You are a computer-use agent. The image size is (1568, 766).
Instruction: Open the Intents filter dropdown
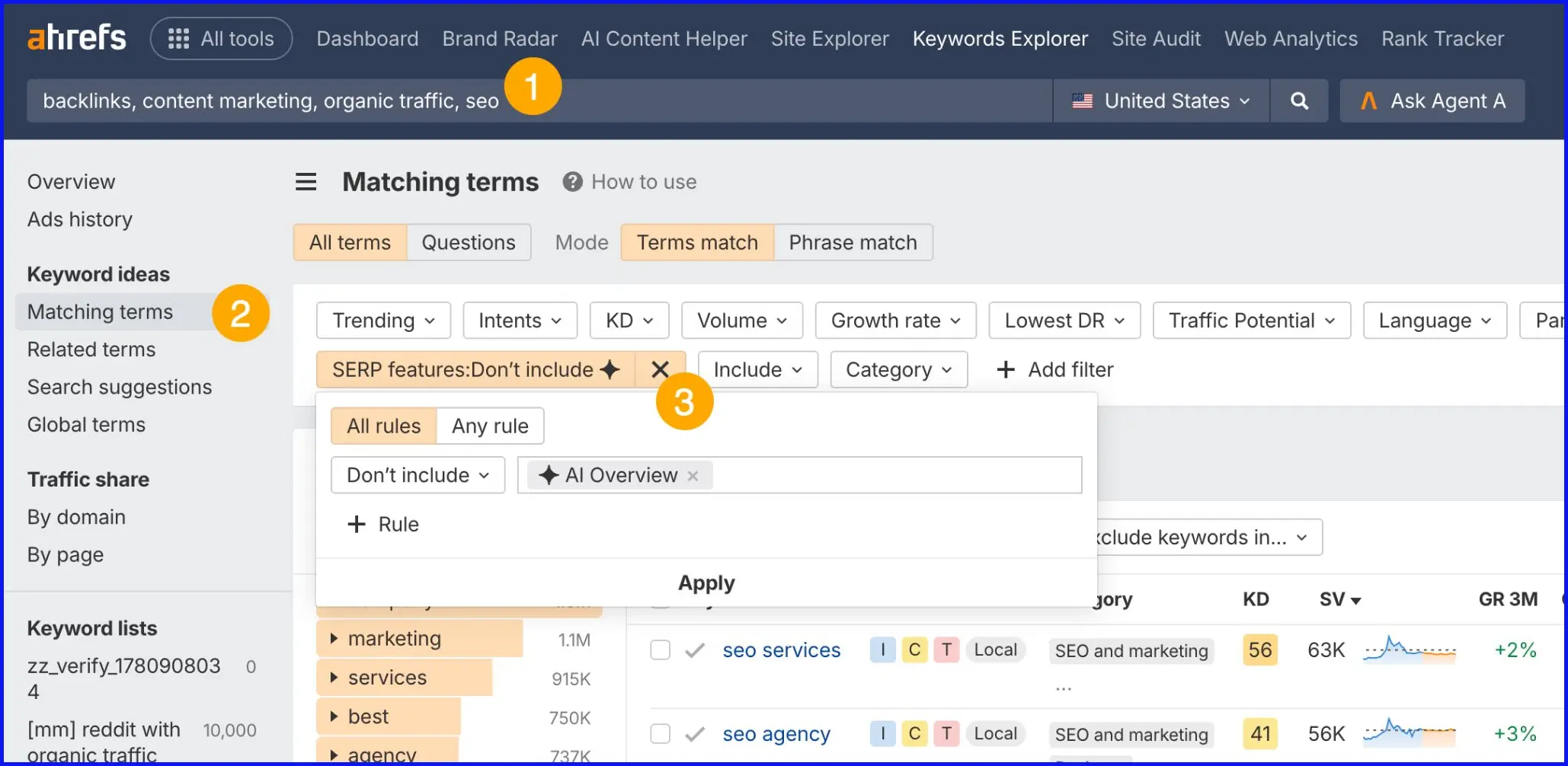[x=520, y=321]
